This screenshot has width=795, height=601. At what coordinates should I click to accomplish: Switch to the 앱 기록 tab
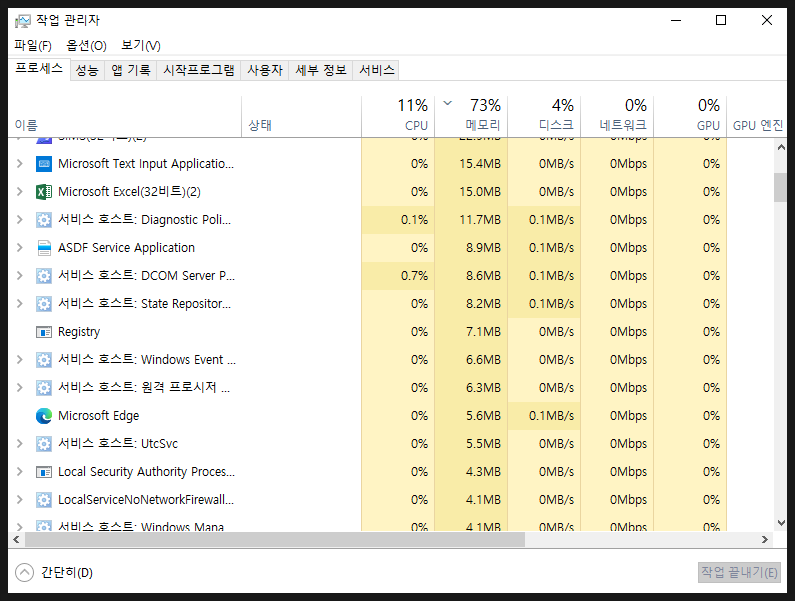131,70
